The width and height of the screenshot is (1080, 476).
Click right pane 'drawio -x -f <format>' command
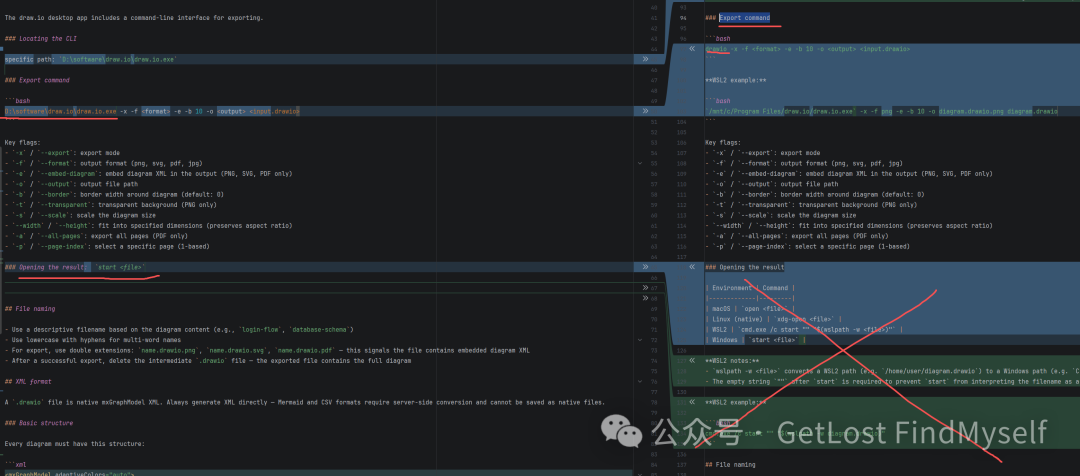point(808,49)
